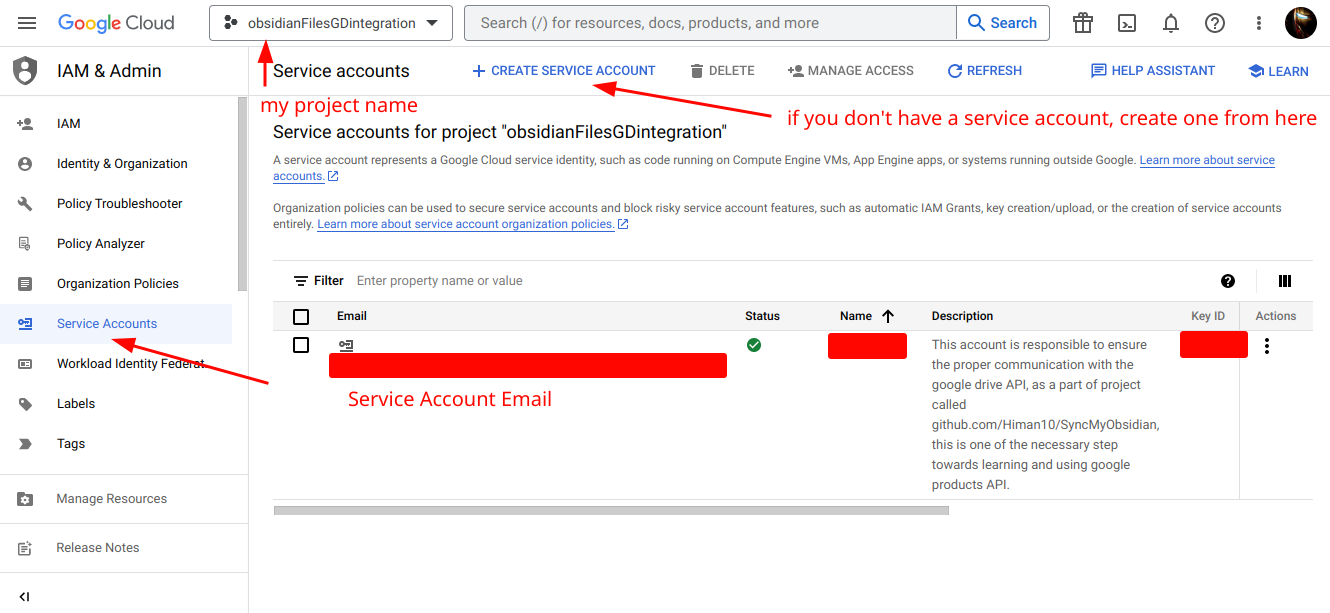Sort by Email column header
Image resolution: width=1330 pixels, height=613 pixels.
352,316
